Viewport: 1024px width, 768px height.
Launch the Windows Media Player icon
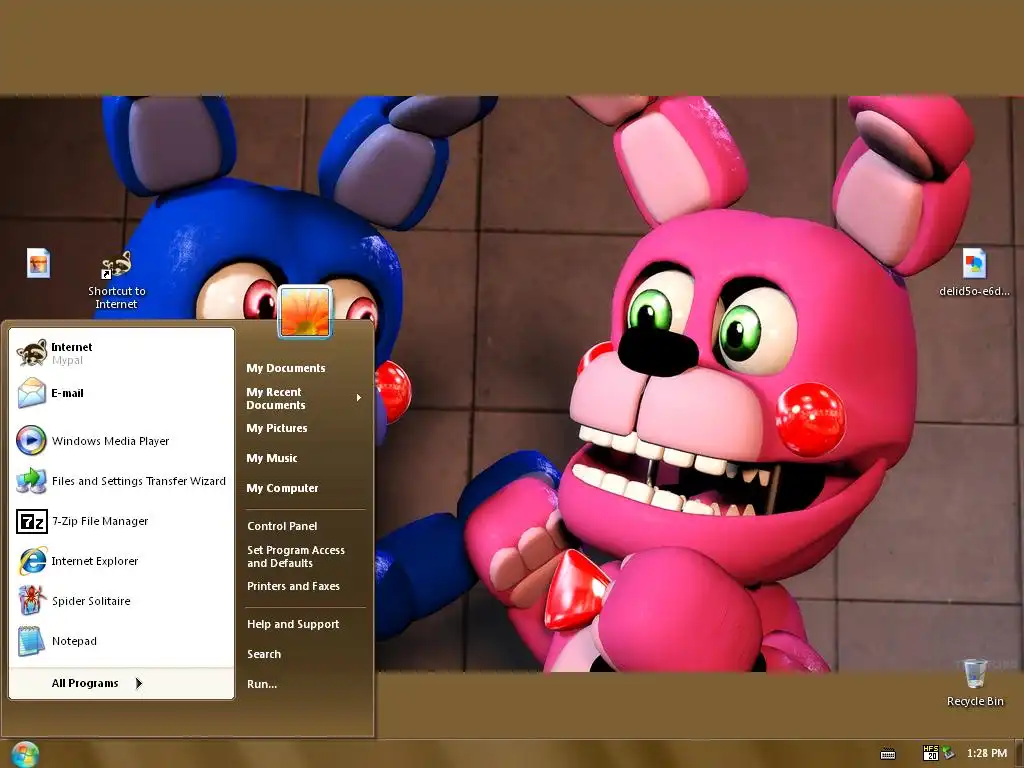31,441
